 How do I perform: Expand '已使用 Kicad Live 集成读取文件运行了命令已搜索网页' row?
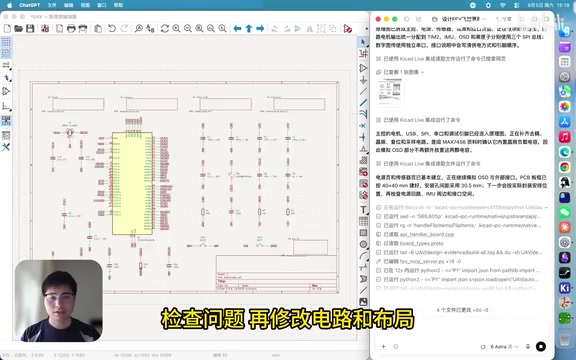(x=441, y=58)
